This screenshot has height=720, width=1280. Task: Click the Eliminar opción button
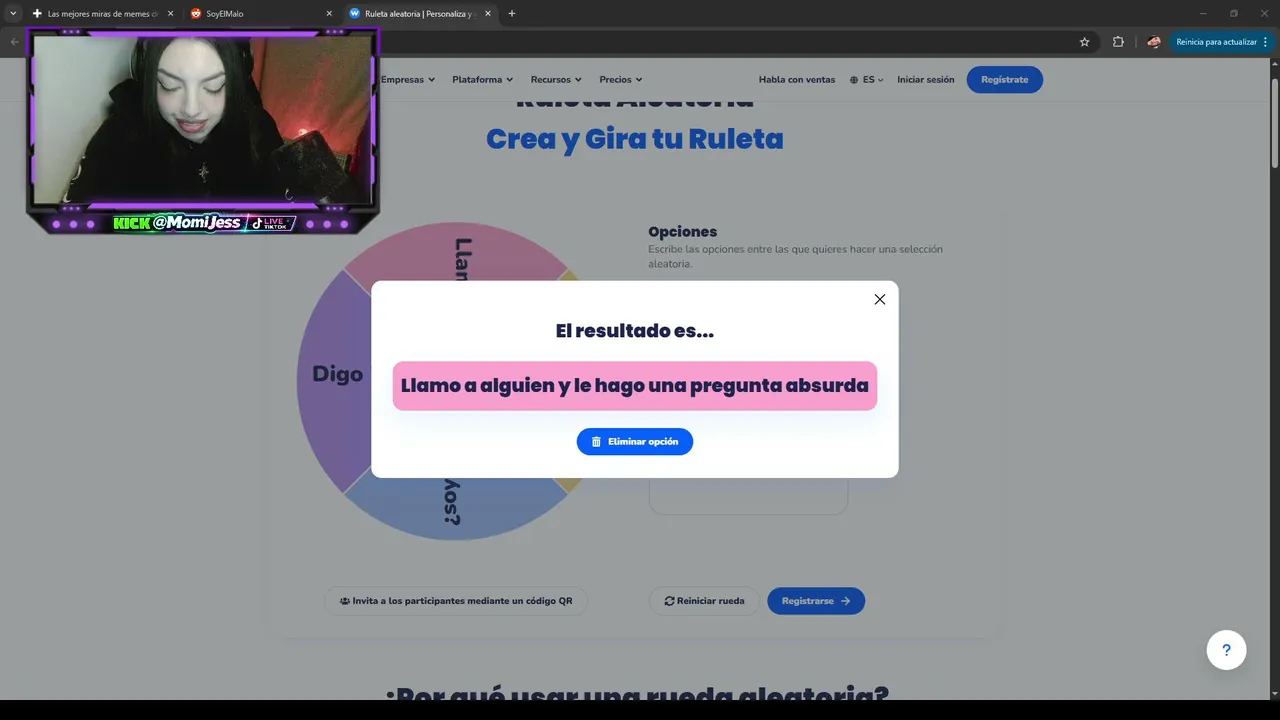(635, 442)
